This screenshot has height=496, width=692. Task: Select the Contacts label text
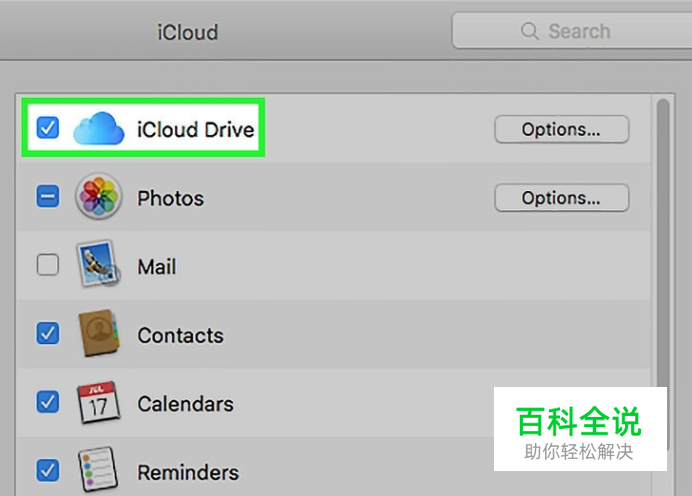coord(180,335)
